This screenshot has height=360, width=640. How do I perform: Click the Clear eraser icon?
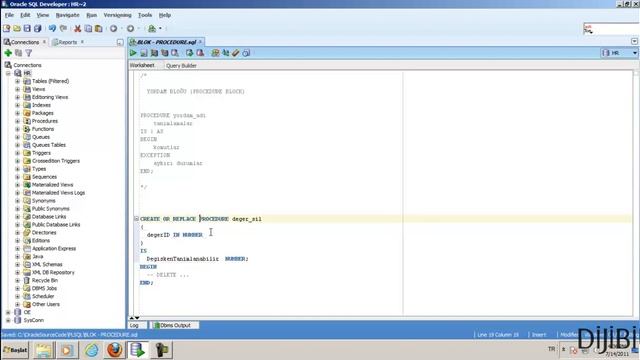tap(236, 53)
